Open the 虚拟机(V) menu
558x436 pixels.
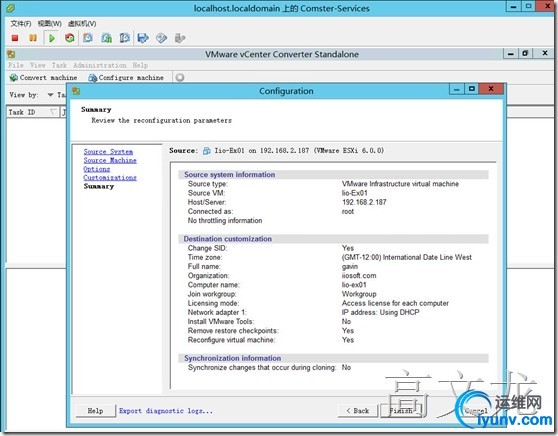coord(82,24)
